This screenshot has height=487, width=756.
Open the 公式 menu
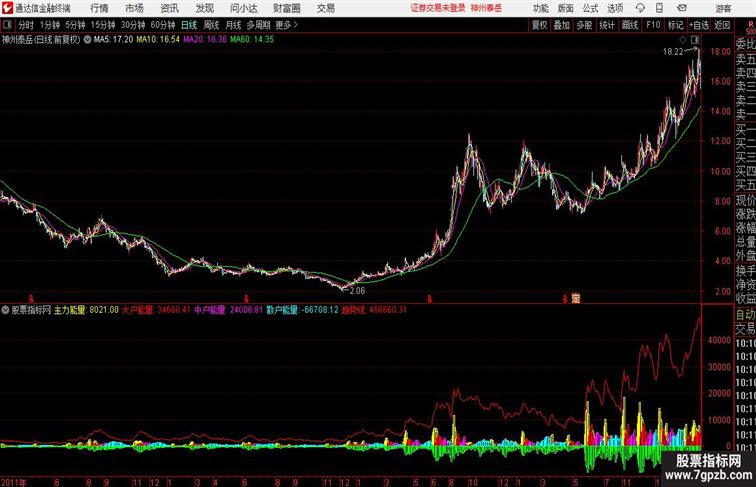590,8
